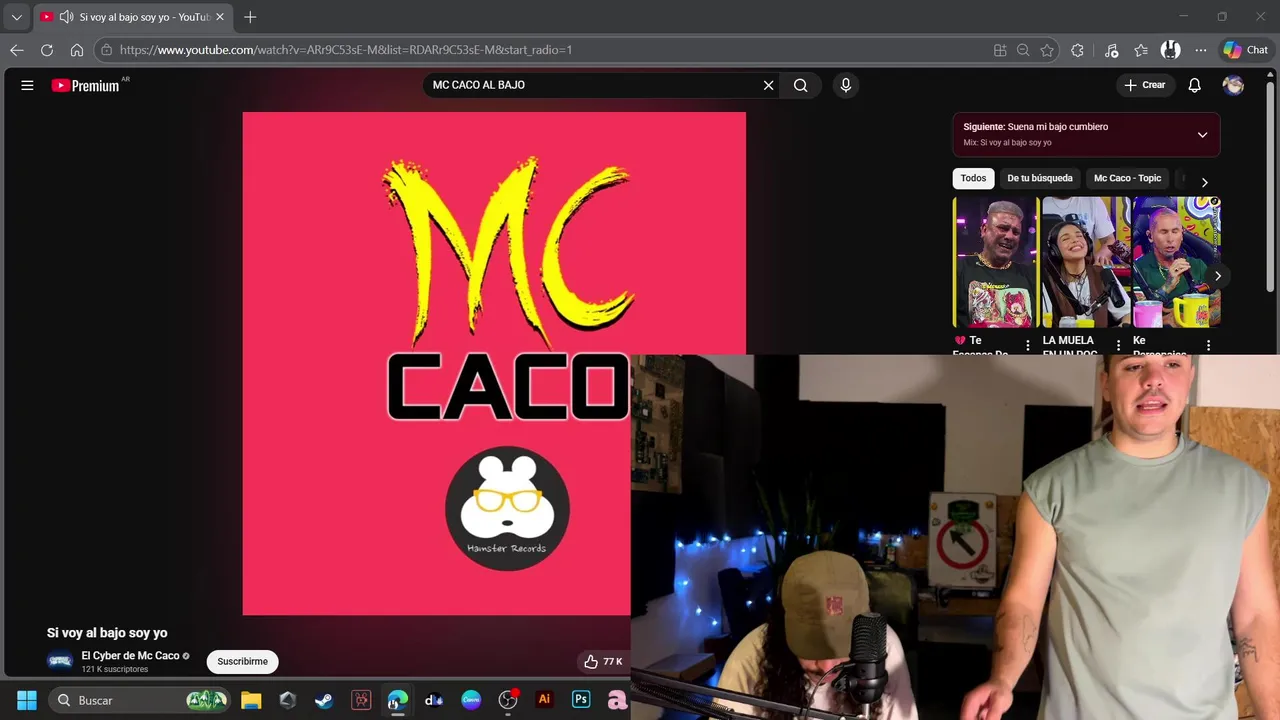1280x720 pixels.
Task: Open options for 'Te' short
Action: 1028,345
